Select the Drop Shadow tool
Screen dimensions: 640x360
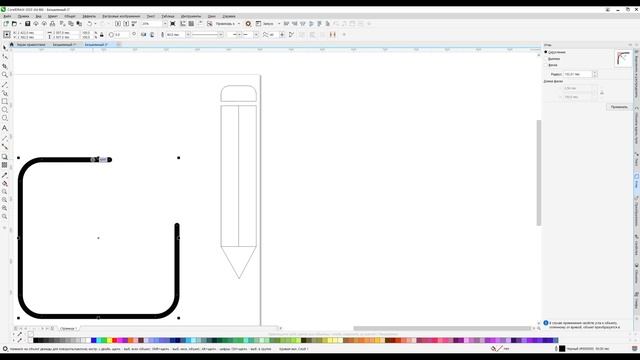[x=4, y=157]
